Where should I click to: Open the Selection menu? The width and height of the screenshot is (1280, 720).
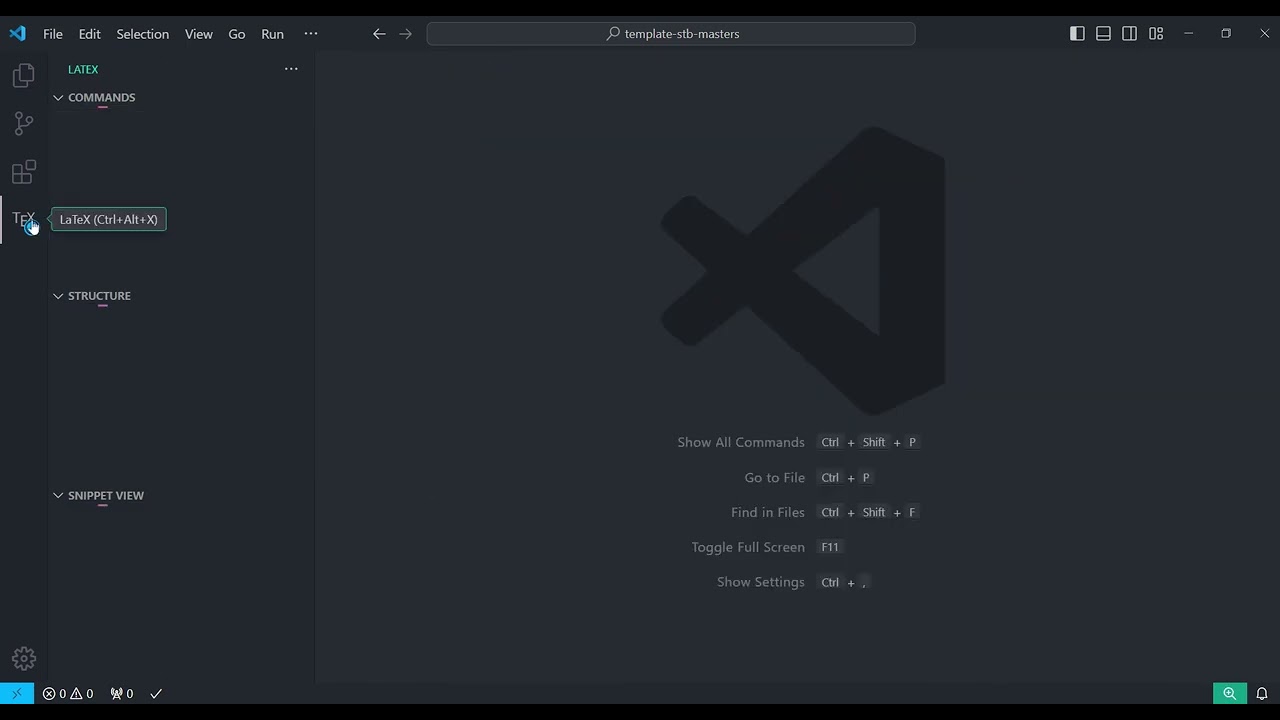[x=143, y=34]
